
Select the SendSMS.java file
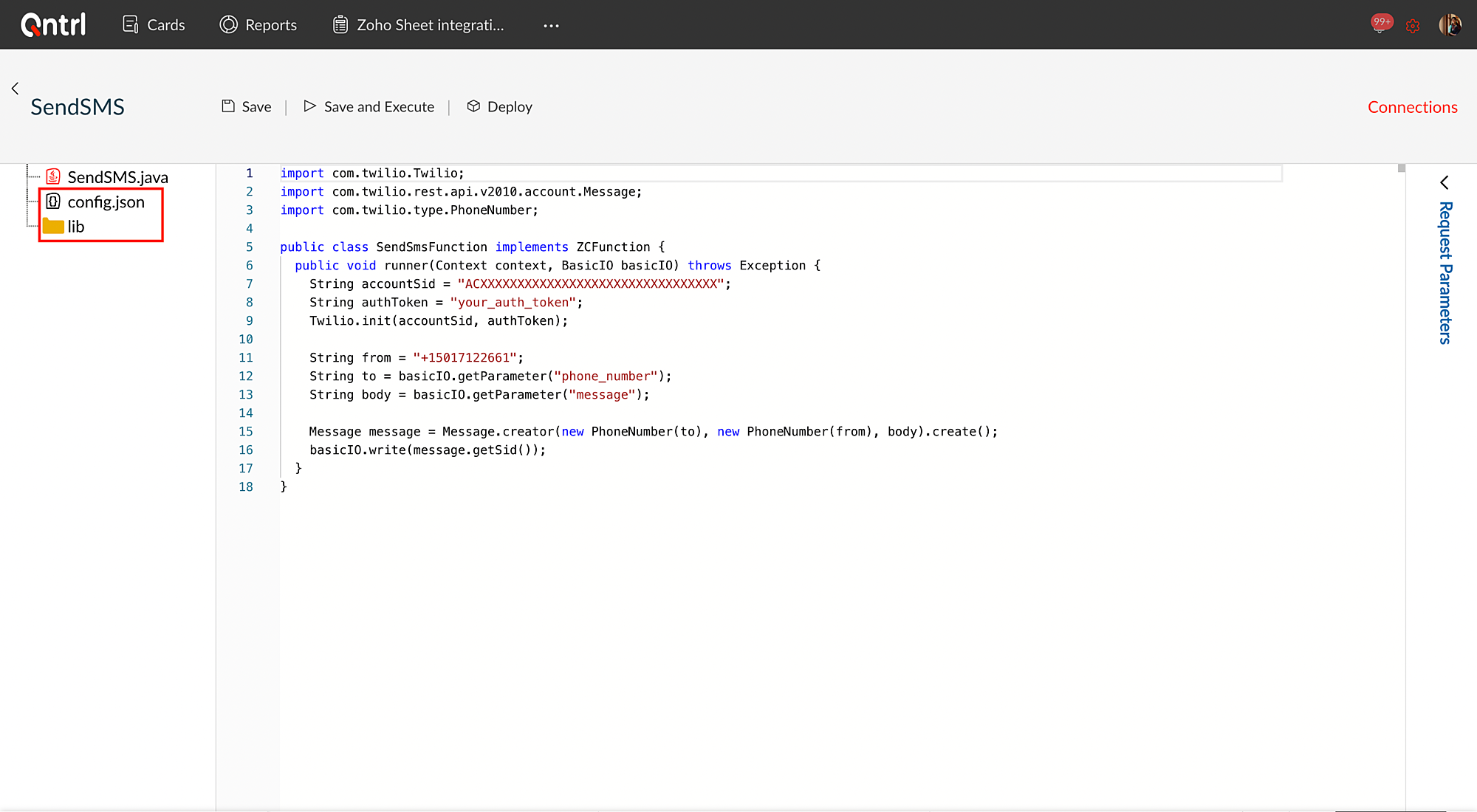tap(107, 177)
